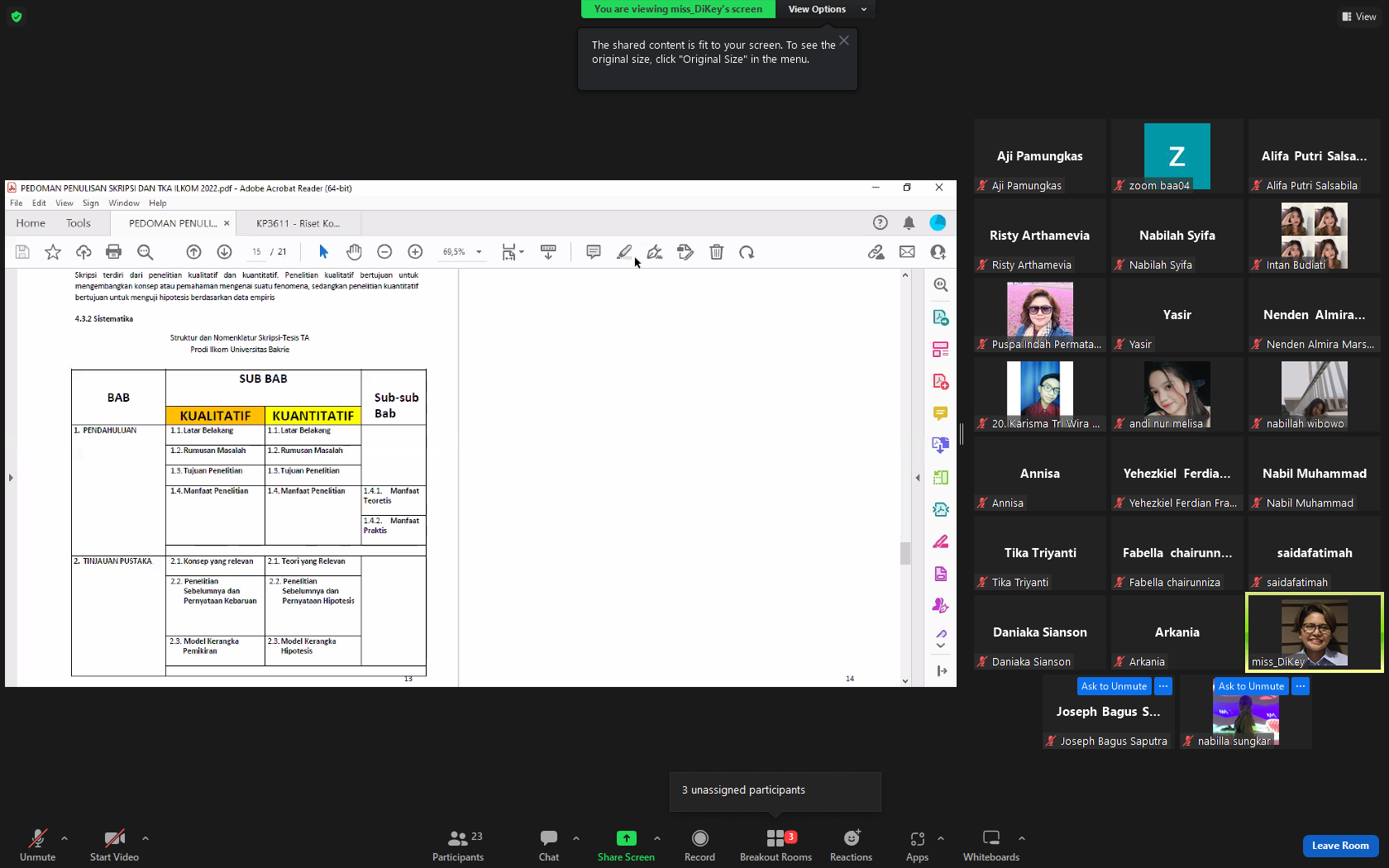Select the arrow selection tool
1389x868 pixels.
(x=323, y=252)
